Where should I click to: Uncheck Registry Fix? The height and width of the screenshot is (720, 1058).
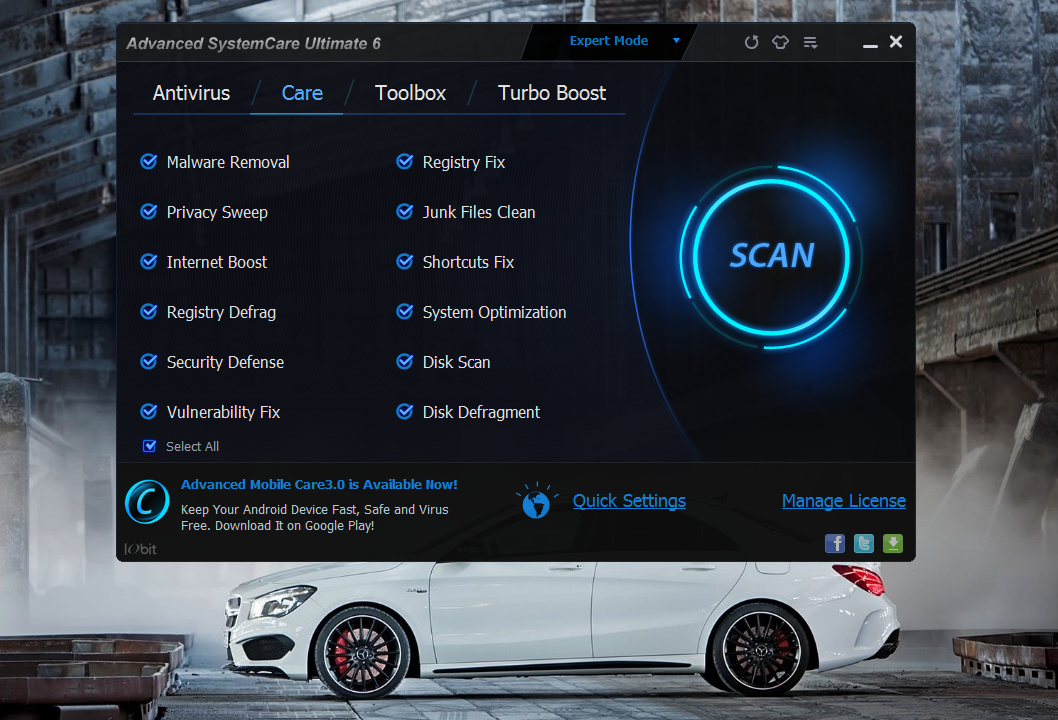click(405, 162)
